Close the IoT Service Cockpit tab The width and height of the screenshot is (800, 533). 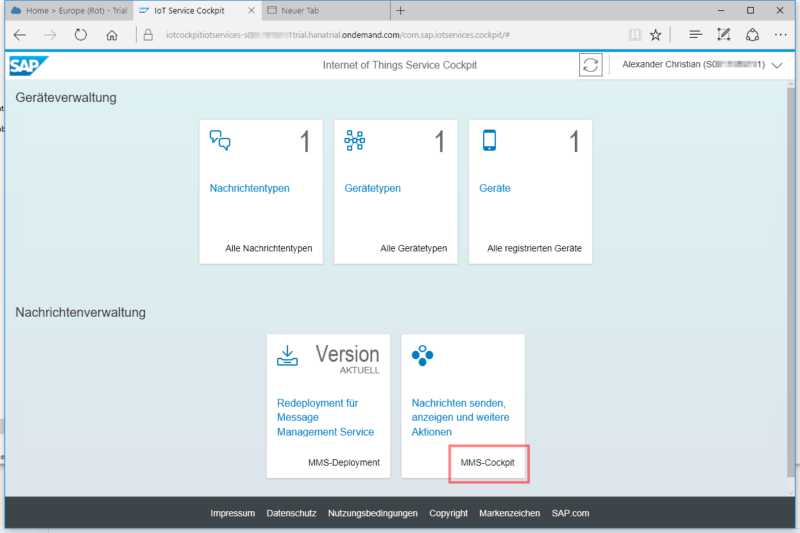(251, 10)
